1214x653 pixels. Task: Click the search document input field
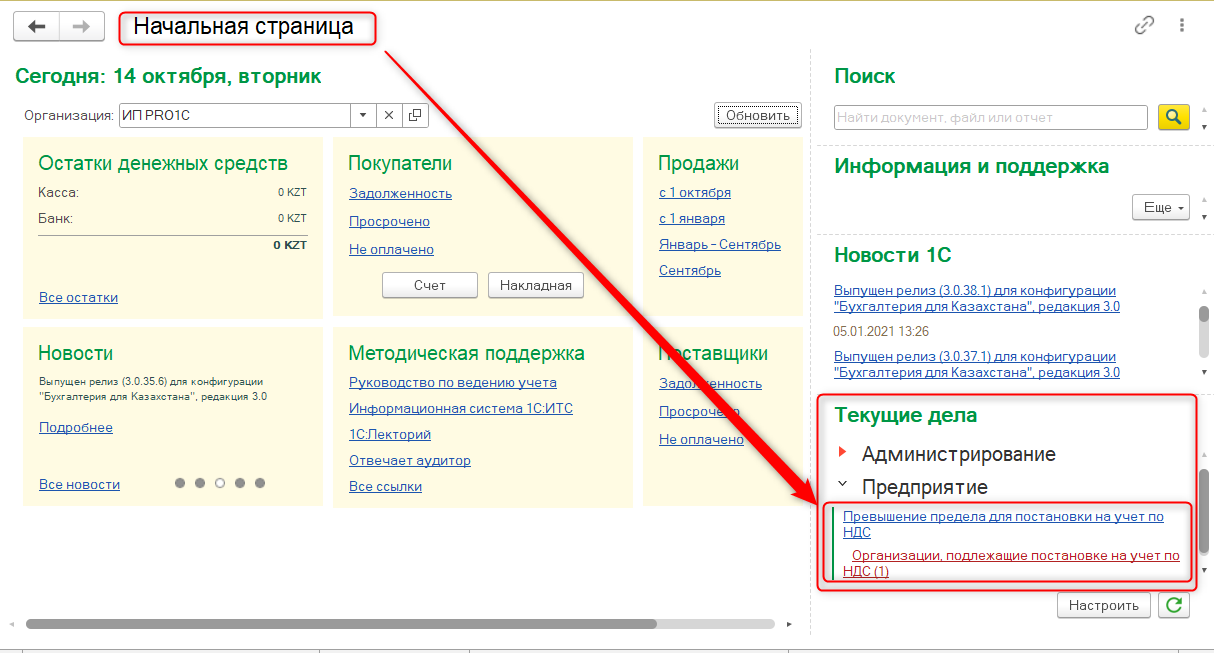990,117
